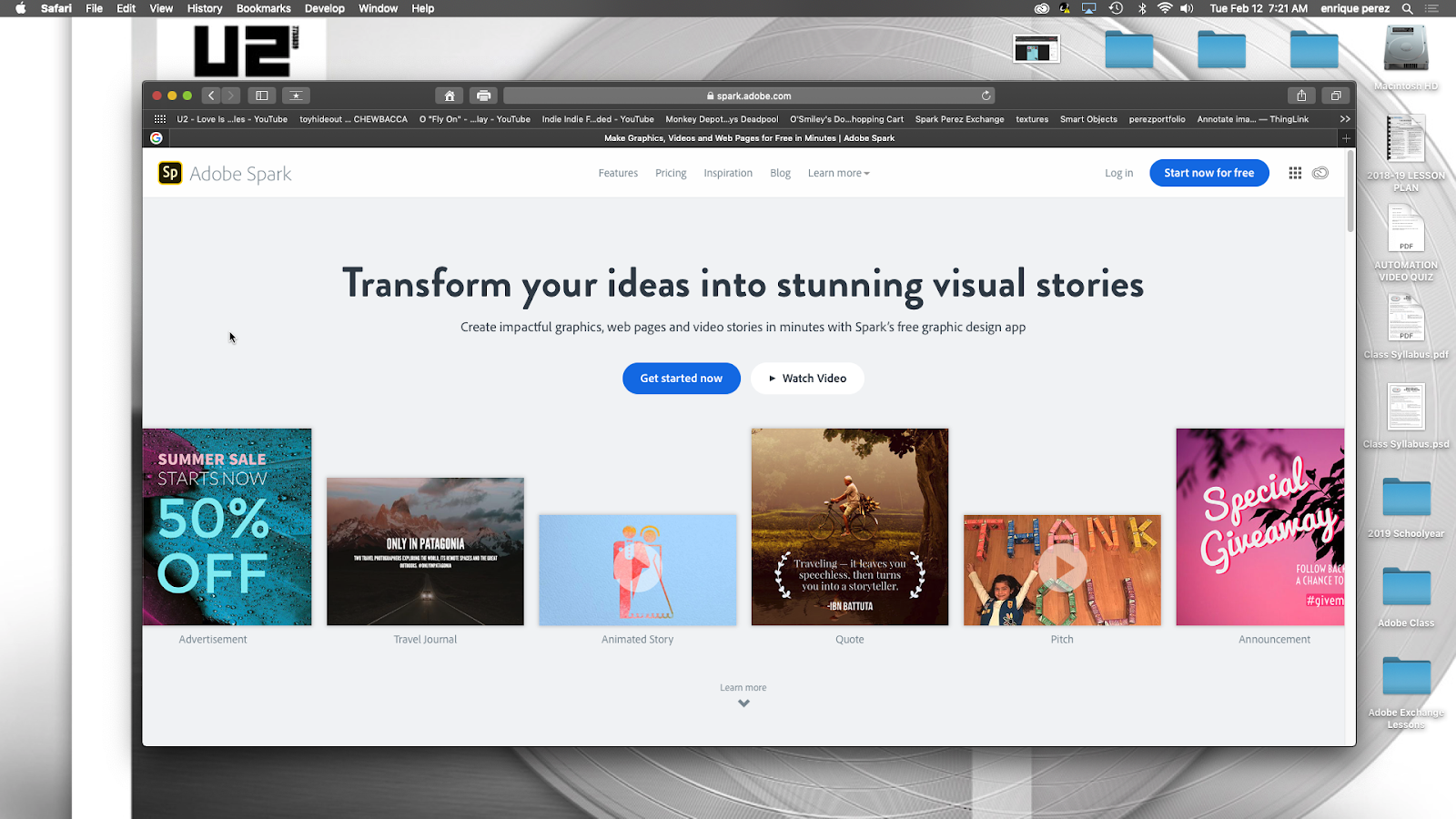Click the Watch Video button

807,379
